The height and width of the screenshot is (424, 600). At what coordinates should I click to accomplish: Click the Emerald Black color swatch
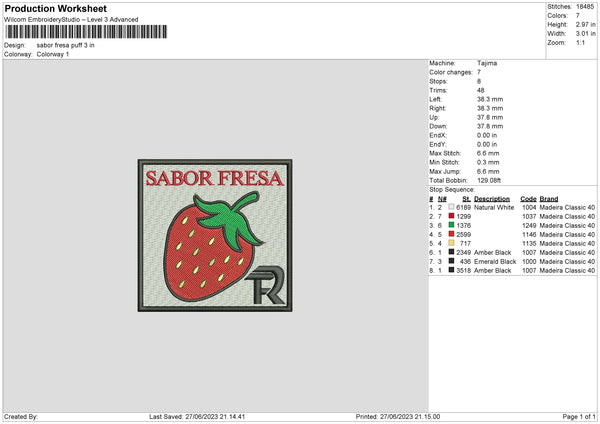[x=451, y=261]
